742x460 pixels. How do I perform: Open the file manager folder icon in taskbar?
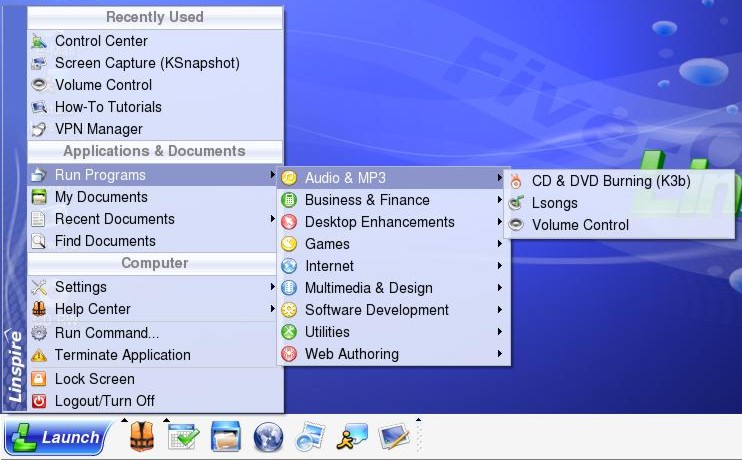[226, 437]
